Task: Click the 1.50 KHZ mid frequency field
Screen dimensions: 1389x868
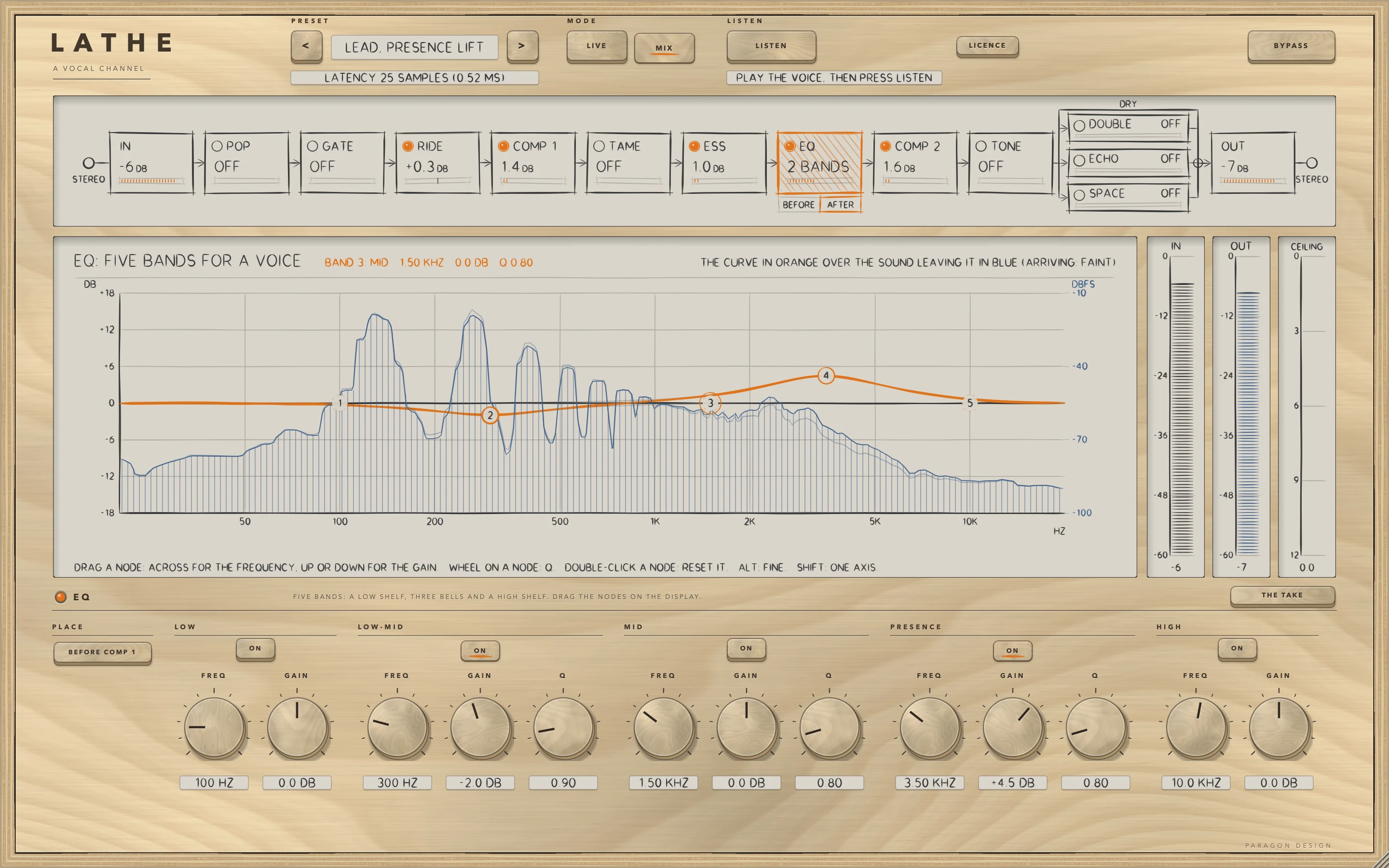Action: (664, 783)
